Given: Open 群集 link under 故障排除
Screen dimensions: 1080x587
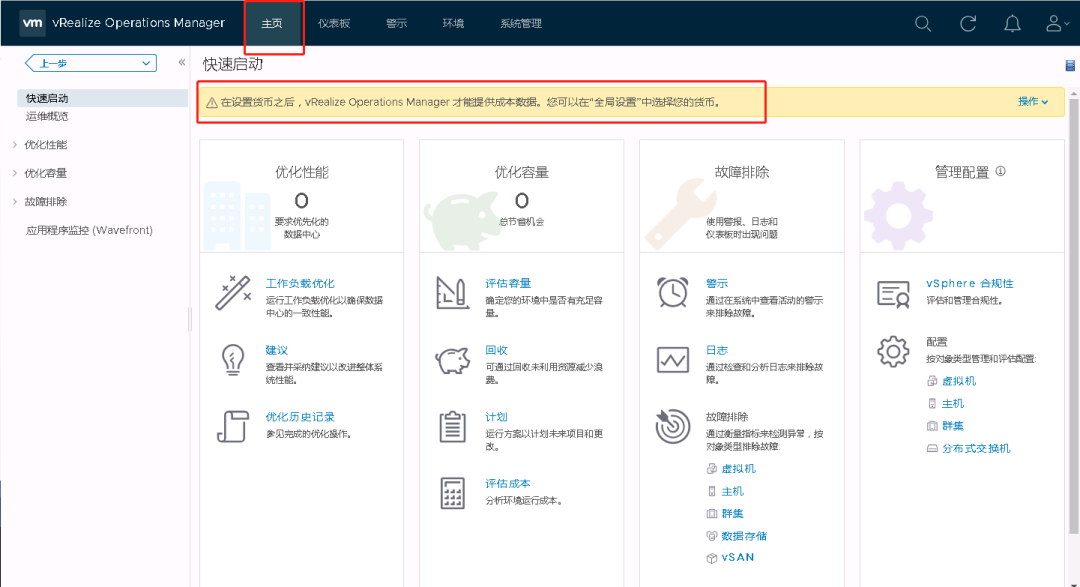Looking at the screenshot, I should click(x=732, y=513).
